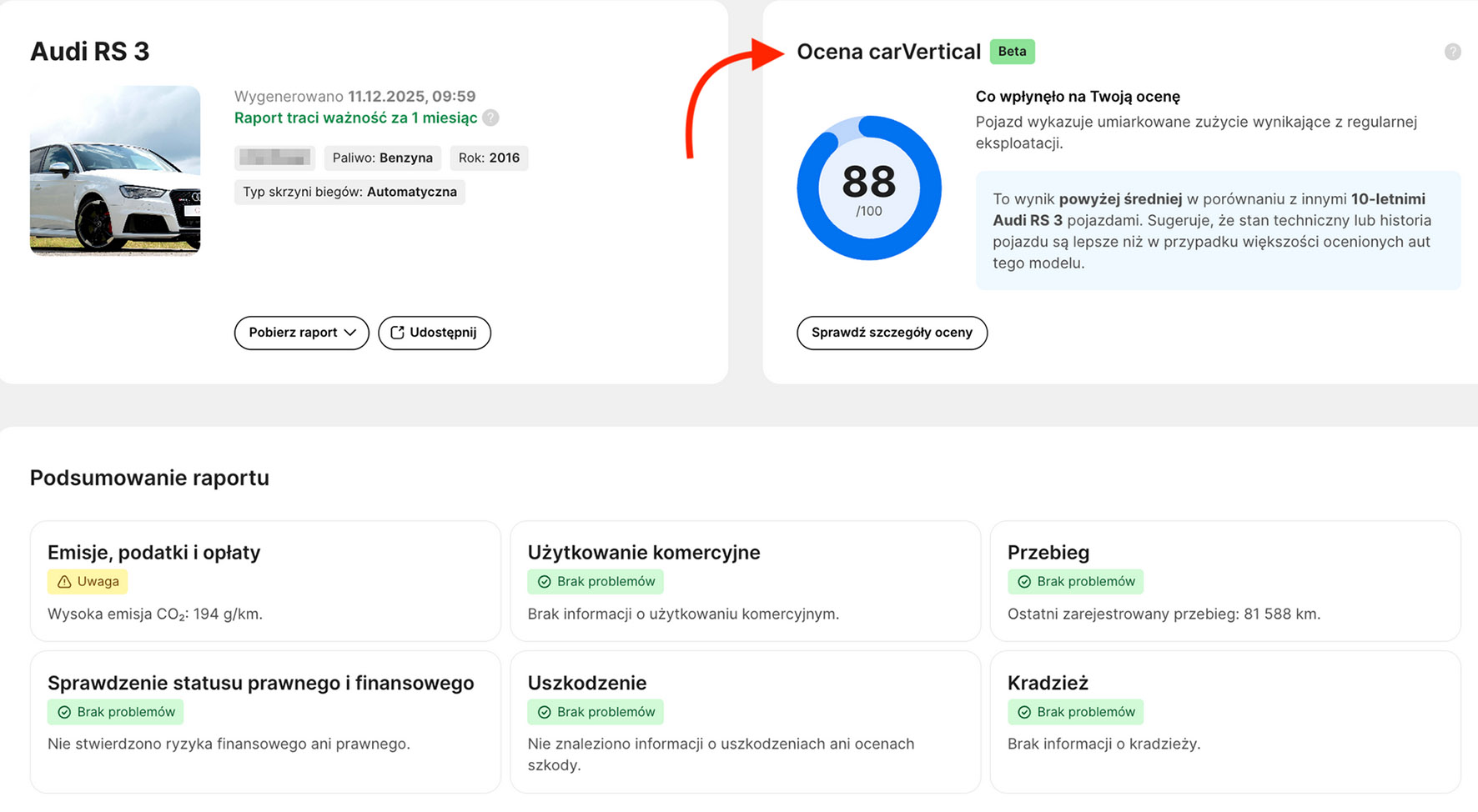Click checkmark icon under Przebieg heading
This screenshot has width=1478, height=812.
[x=1024, y=582]
